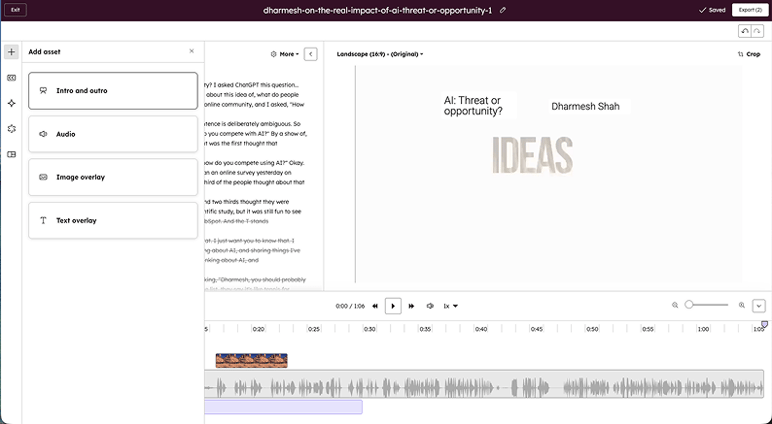The width and height of the screenshot is (772, 424).
Task: Close the Add asset panel
Action: (x=192, y=51)
